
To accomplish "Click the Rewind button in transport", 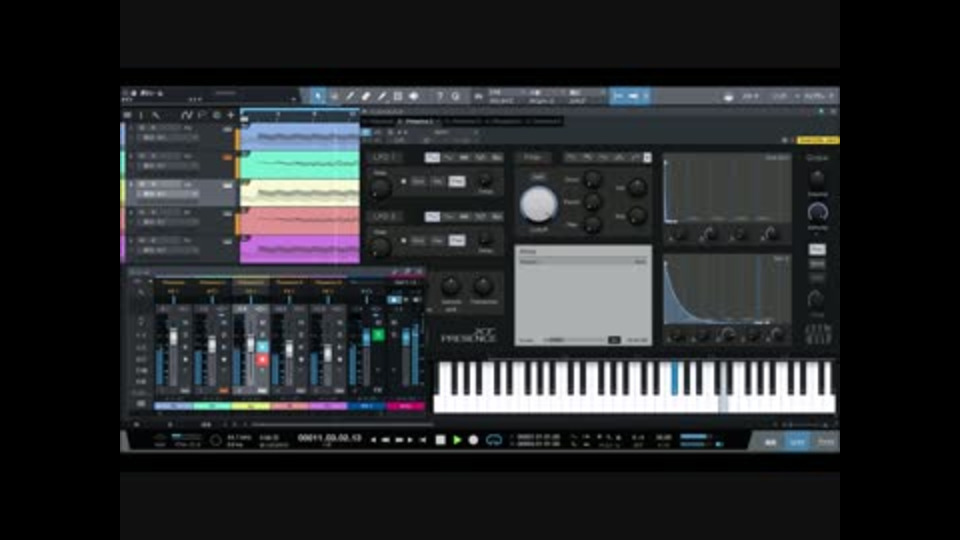I will tap(386, 440).
